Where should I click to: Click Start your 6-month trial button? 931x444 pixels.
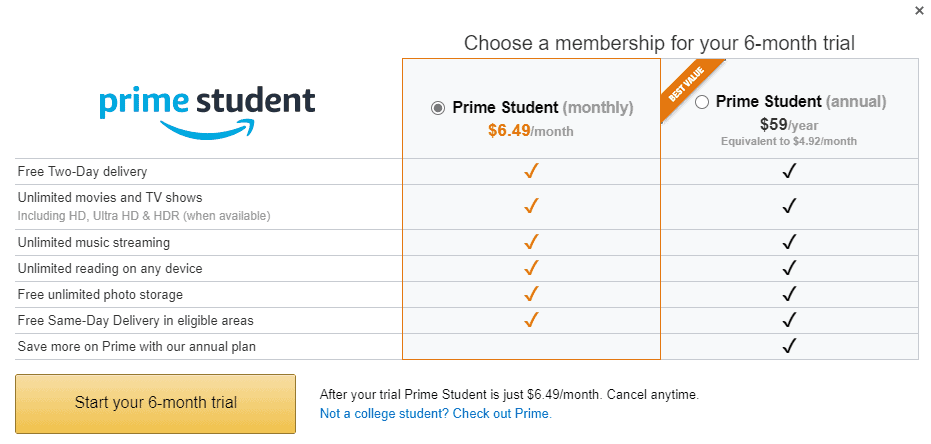pyautogui.click(x=155, y=403)
